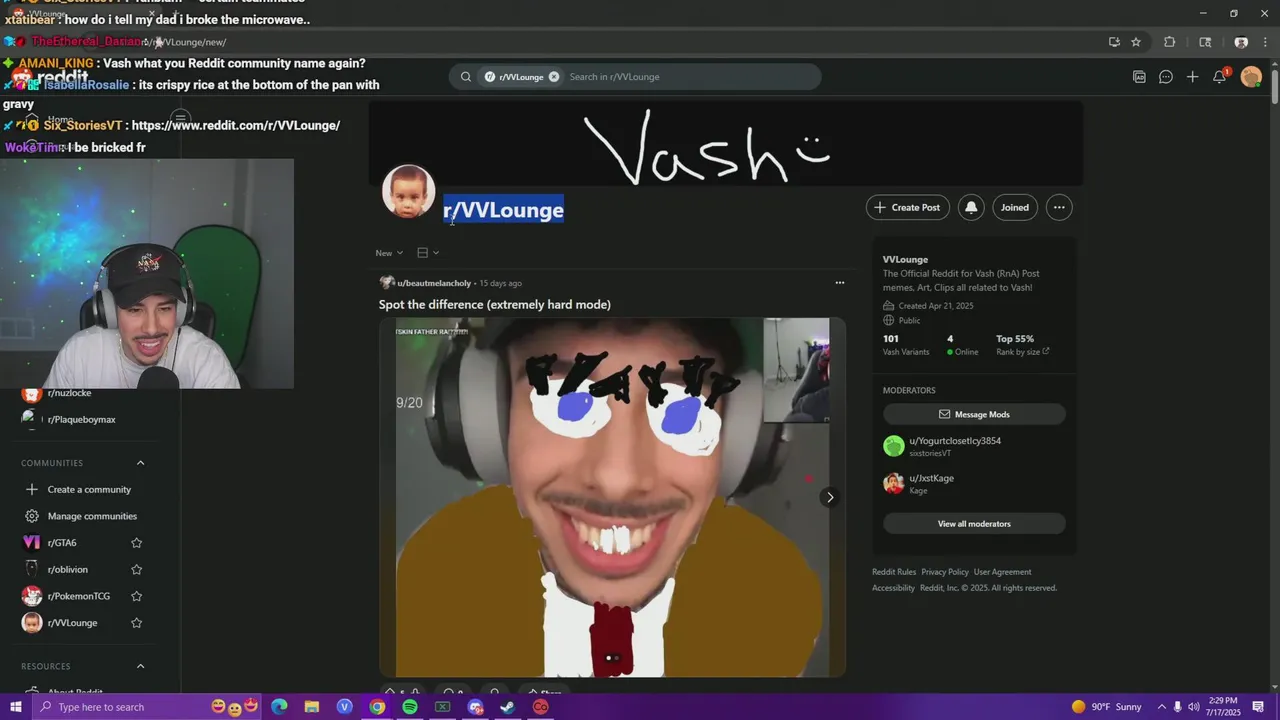The image size is (1280, 720).
Task: Favorite r/GTA6 with its star
Action: pyautogui.click(x=137, y=543)
